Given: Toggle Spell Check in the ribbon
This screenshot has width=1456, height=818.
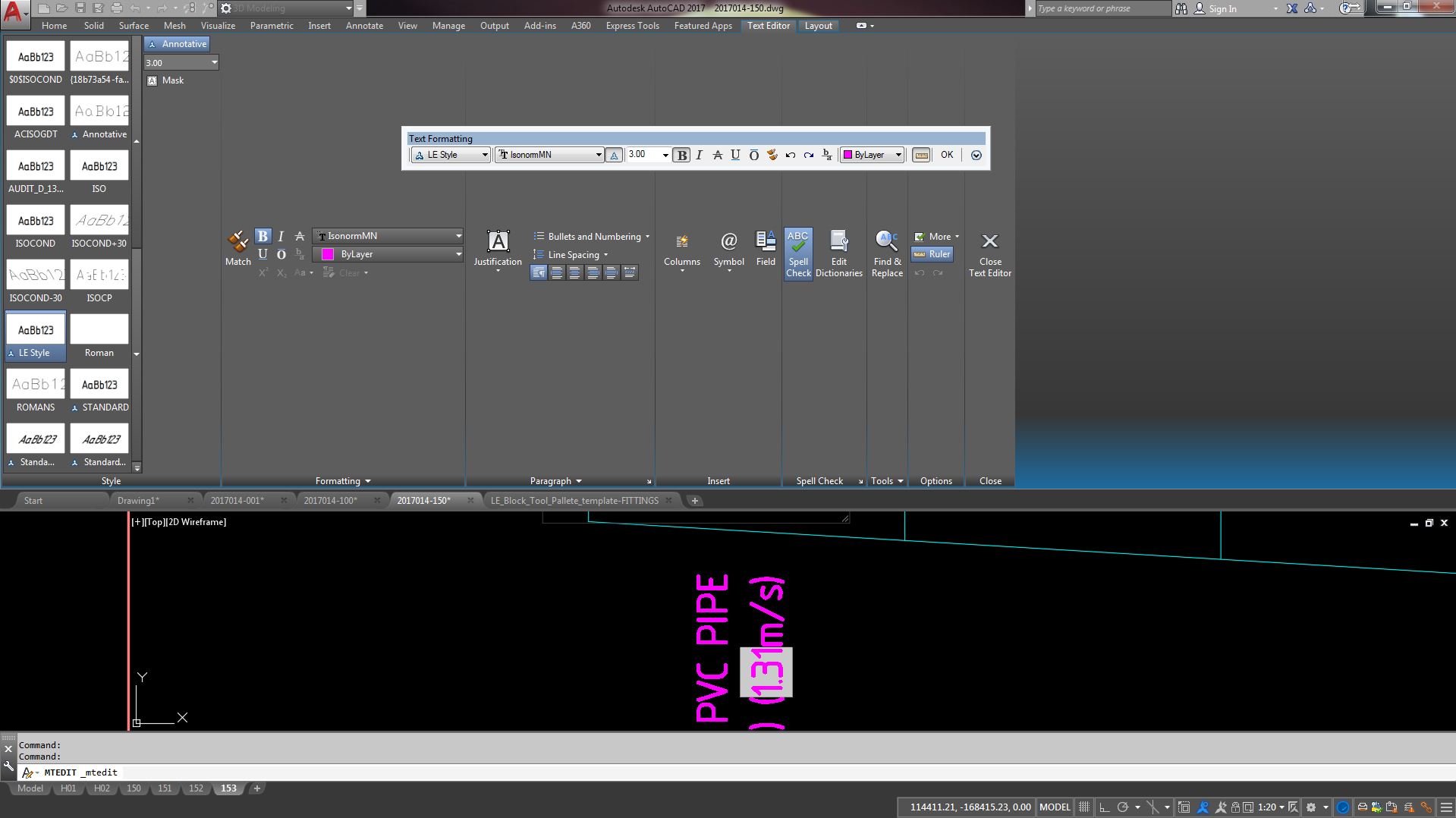Looking at the screenshot, I should 798,254.
